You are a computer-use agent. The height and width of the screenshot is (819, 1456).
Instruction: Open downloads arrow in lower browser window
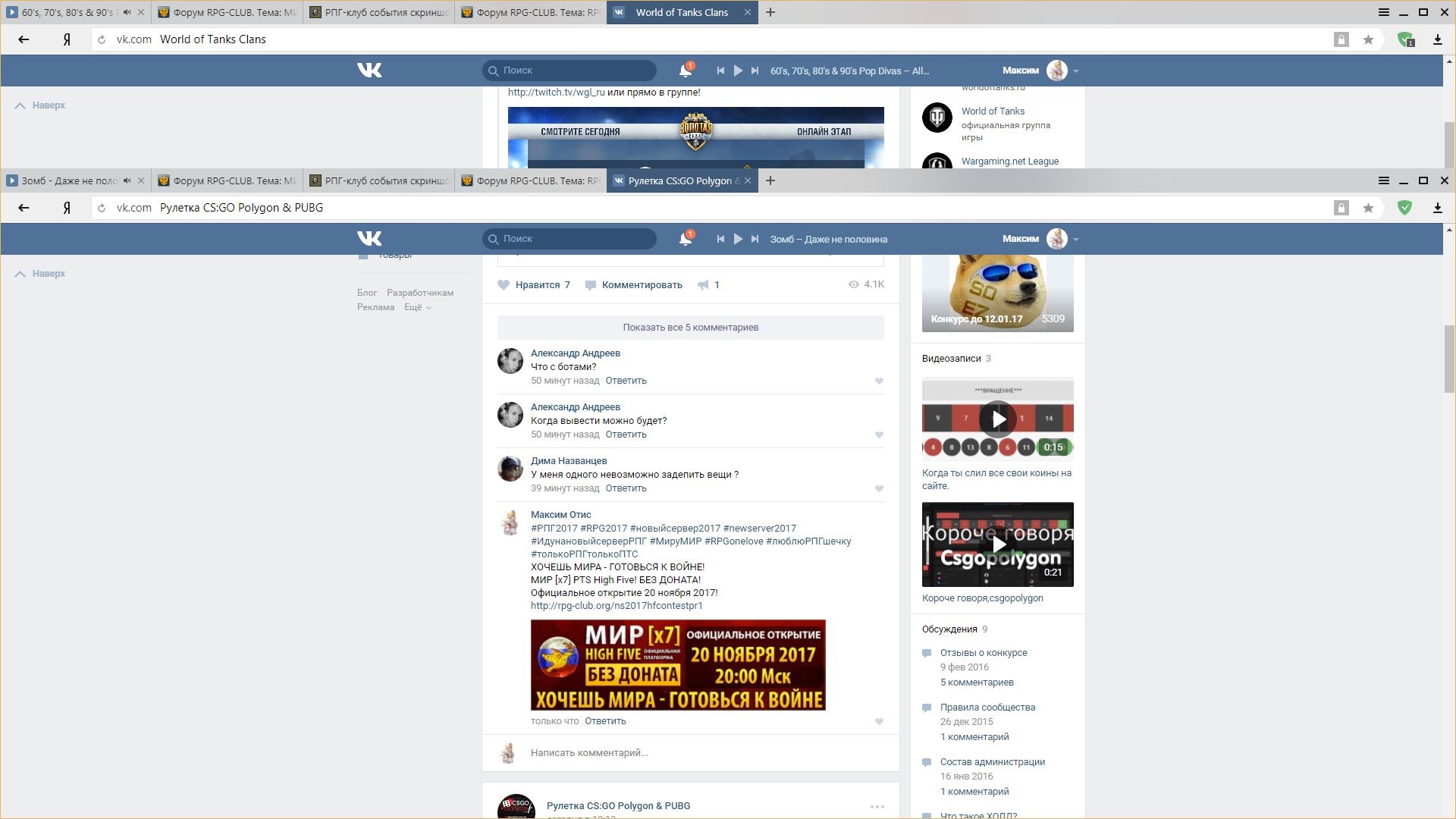(x=1437, y=208)
